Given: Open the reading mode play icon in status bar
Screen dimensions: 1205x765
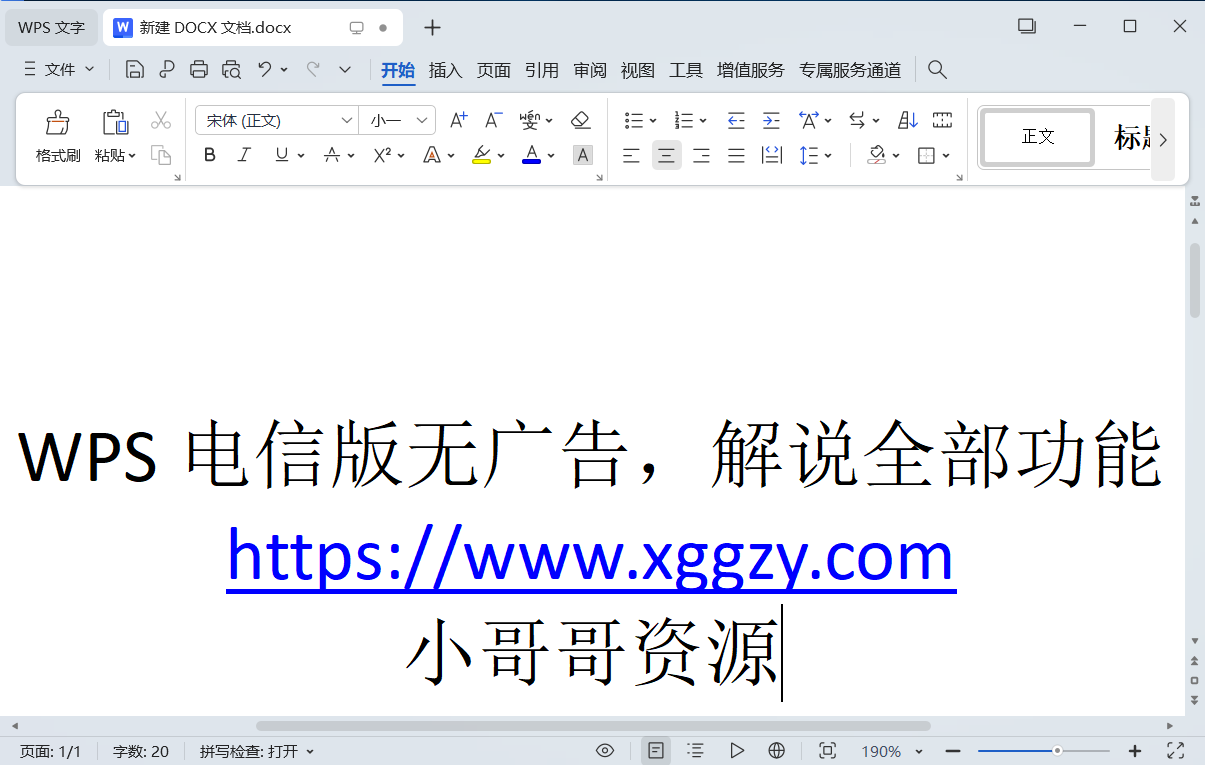Looking at the screenshot, I should point(737,751).
